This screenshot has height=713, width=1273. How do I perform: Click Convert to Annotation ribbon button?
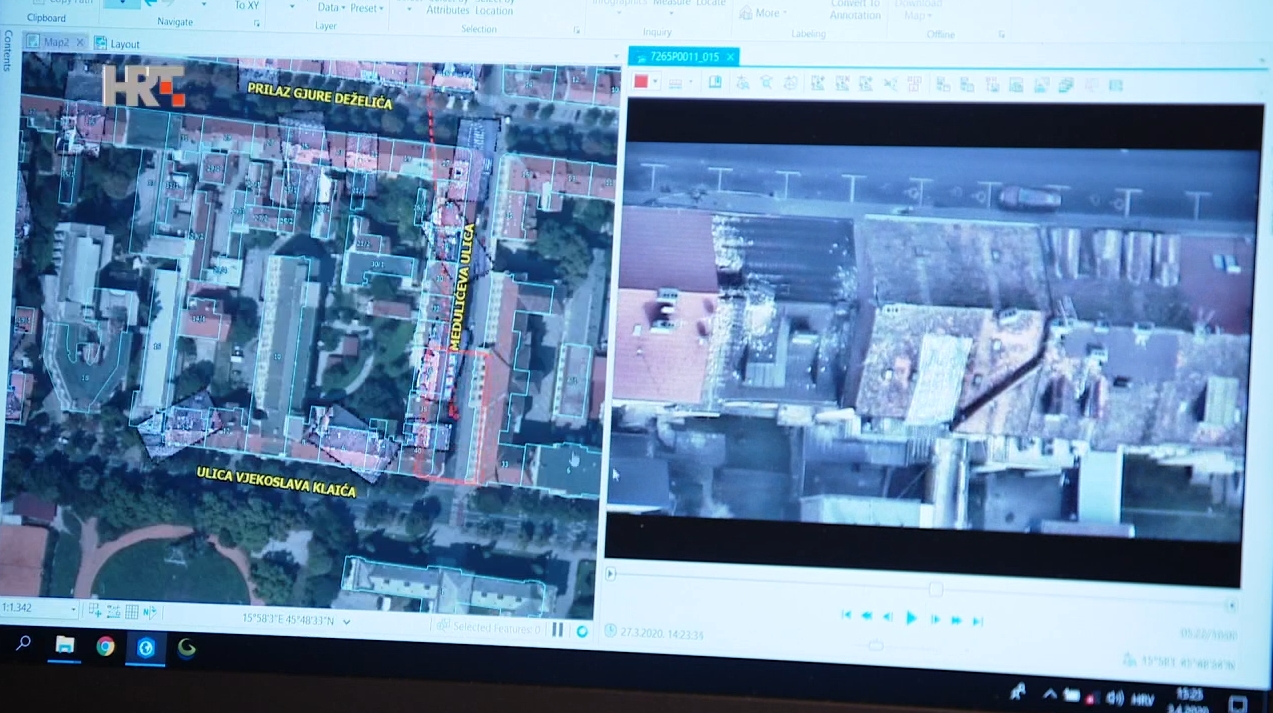855,9
